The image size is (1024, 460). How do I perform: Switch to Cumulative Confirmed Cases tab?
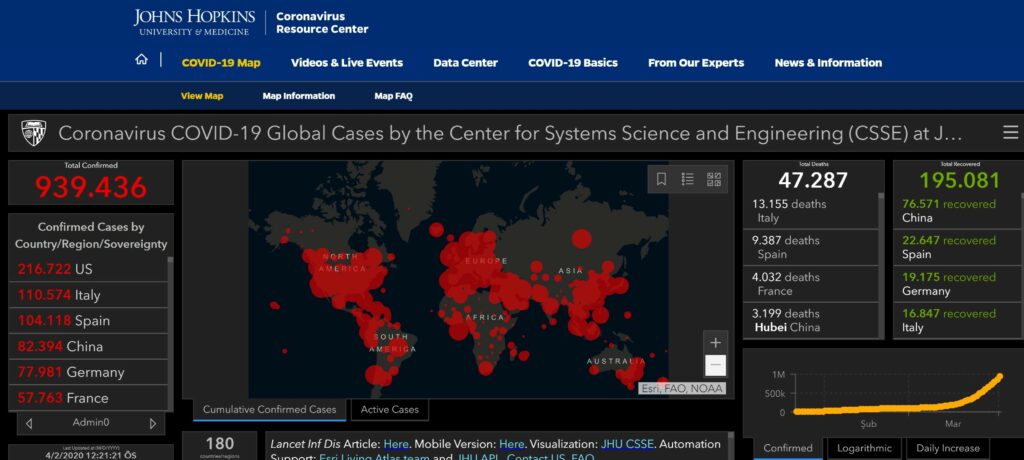[x=269, y=410]
